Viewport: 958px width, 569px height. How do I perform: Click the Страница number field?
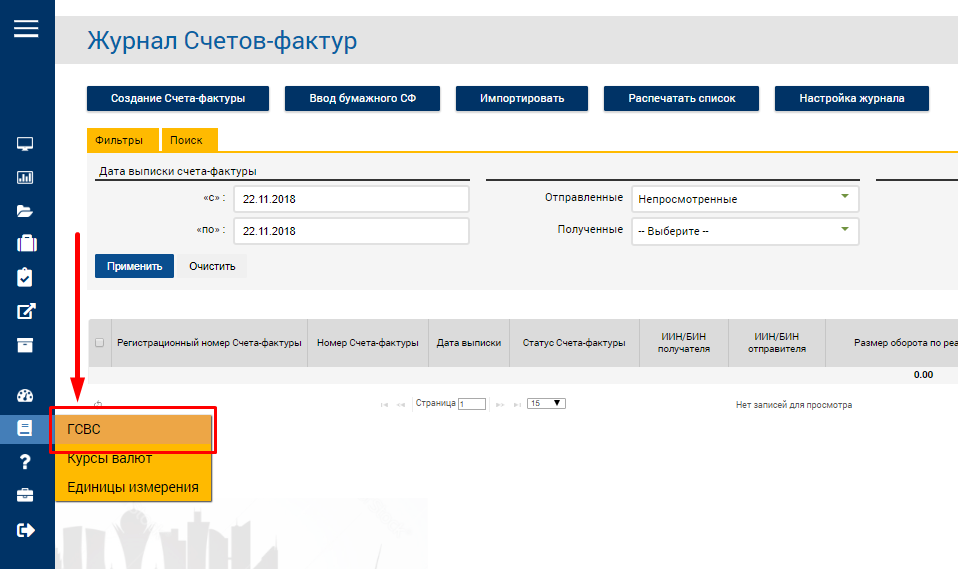(x=472, y=404)
